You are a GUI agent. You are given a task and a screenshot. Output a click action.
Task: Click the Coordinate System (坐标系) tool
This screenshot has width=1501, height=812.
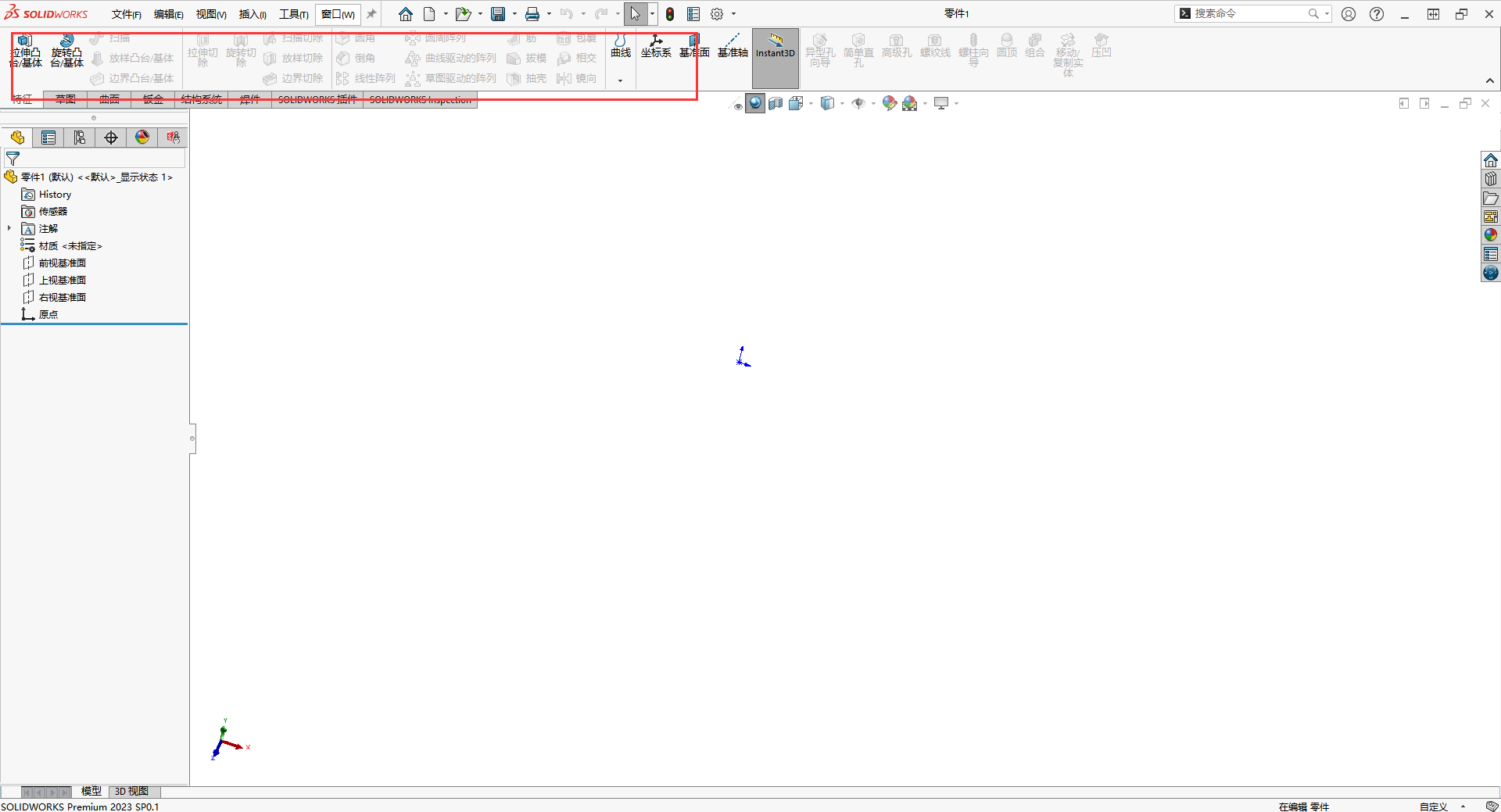tap(656, 46)
